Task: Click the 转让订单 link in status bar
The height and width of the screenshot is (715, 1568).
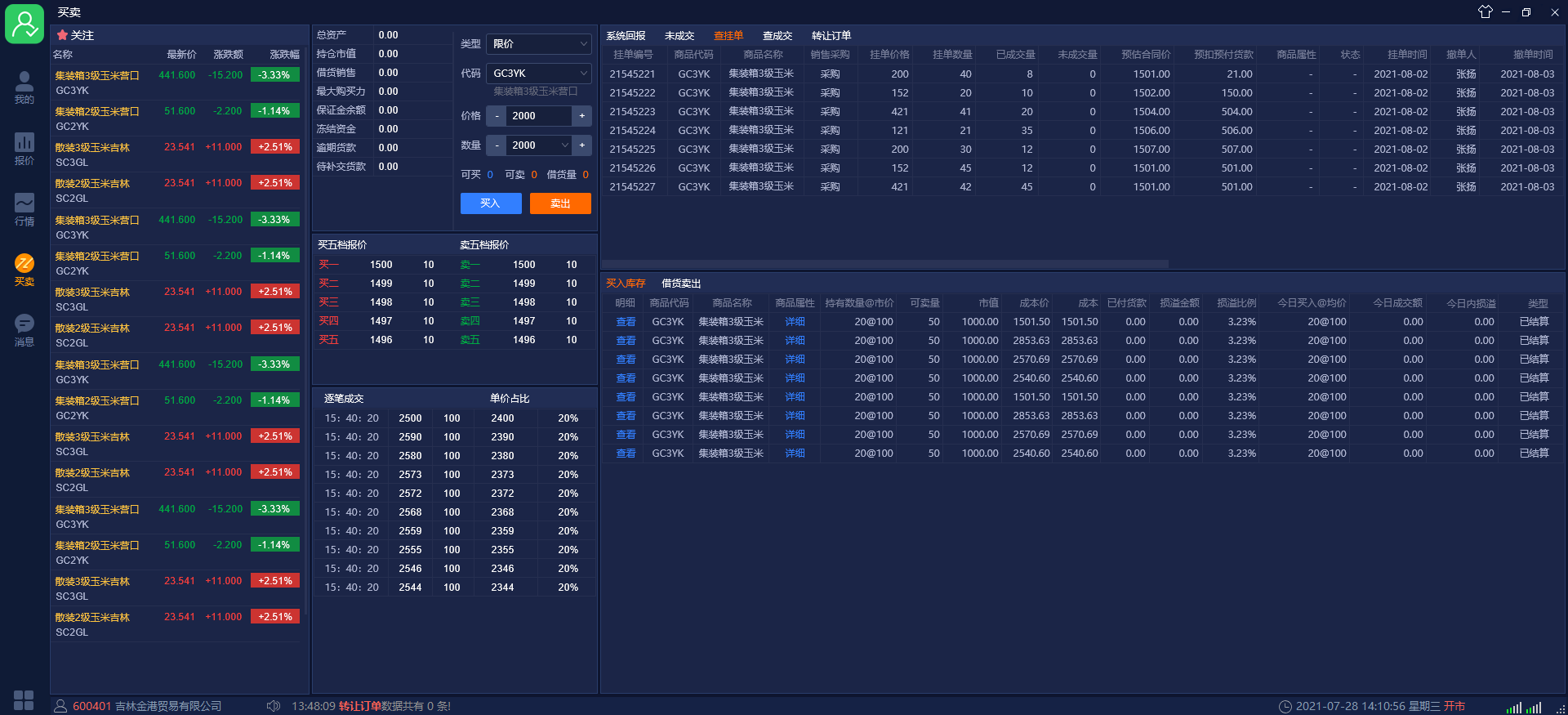Action: 359,706
